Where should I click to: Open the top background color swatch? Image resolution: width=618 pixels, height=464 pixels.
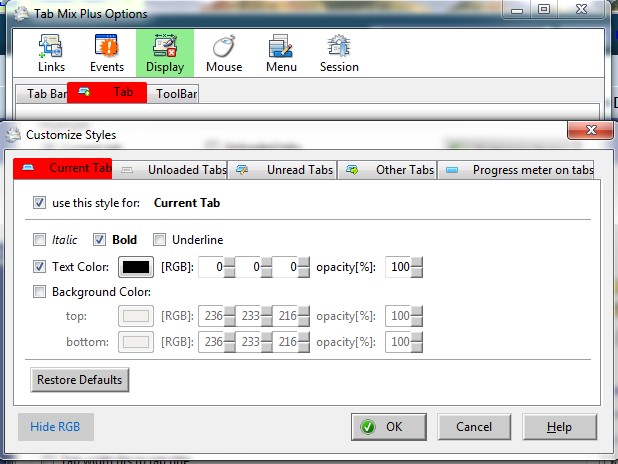pos(136,316)
